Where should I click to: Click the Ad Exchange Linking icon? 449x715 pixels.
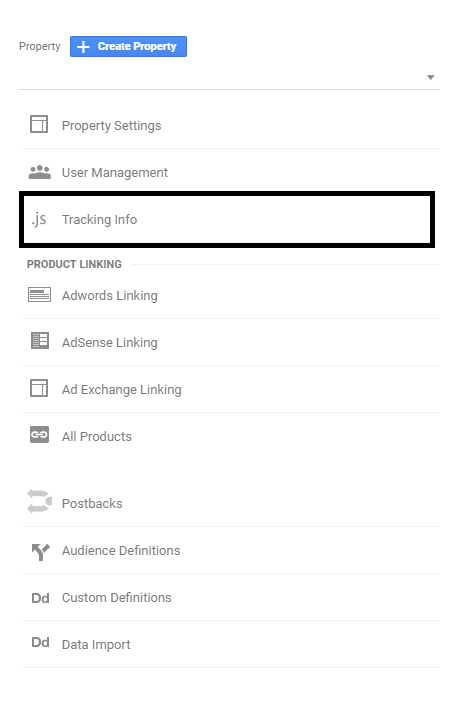39,388
